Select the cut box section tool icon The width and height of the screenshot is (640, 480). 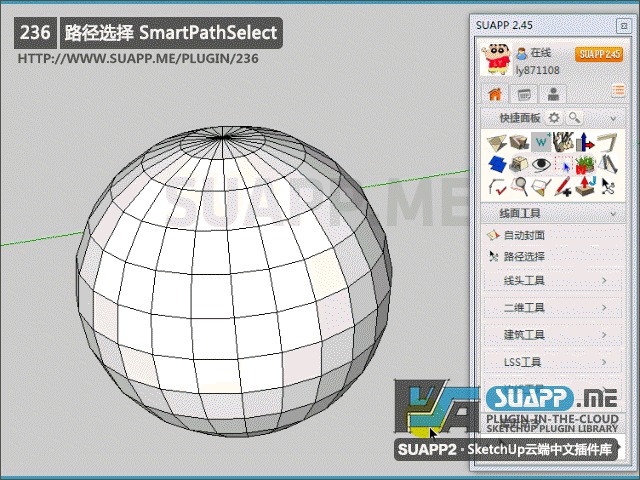coord(519,142)
